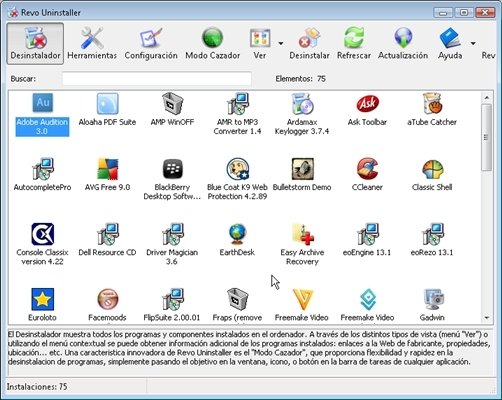Select Easy Archive Recovery icon

[x=302, y=244]
